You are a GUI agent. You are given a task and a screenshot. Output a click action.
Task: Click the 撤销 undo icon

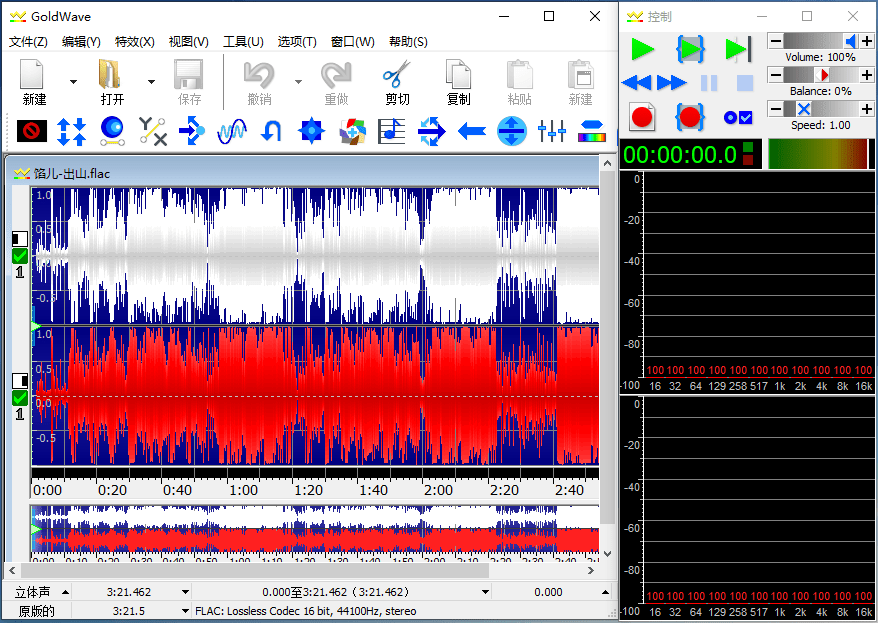pyautogui.click(x=259, y=74)
